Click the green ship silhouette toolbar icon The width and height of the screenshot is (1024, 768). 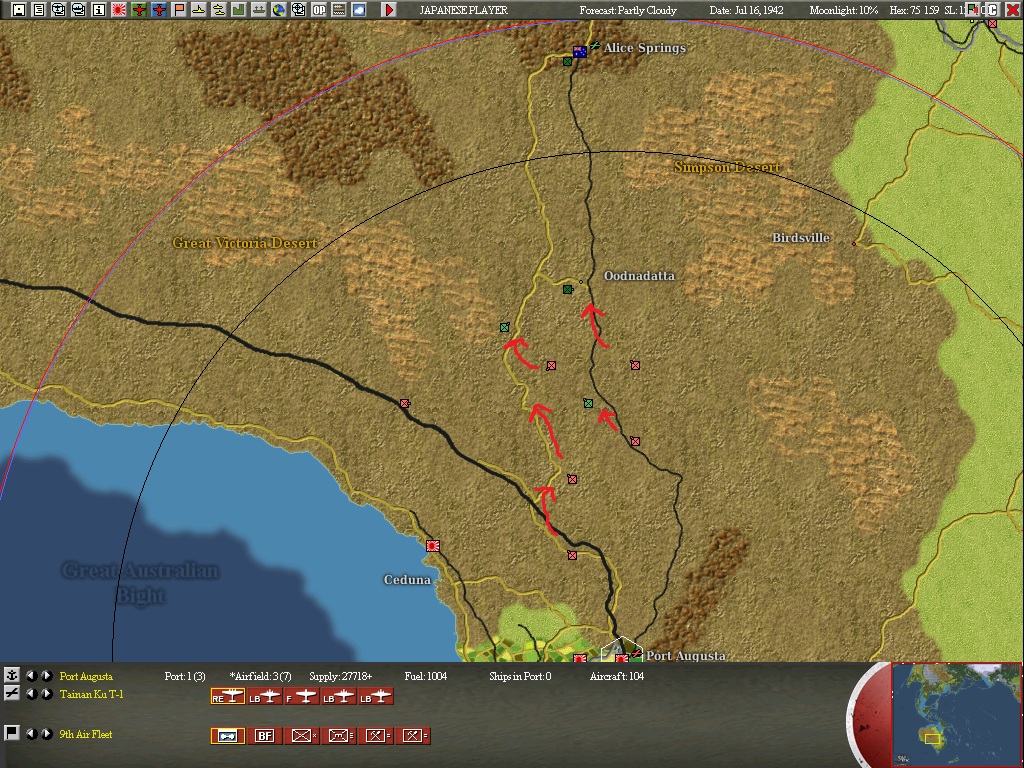[259, 10]
